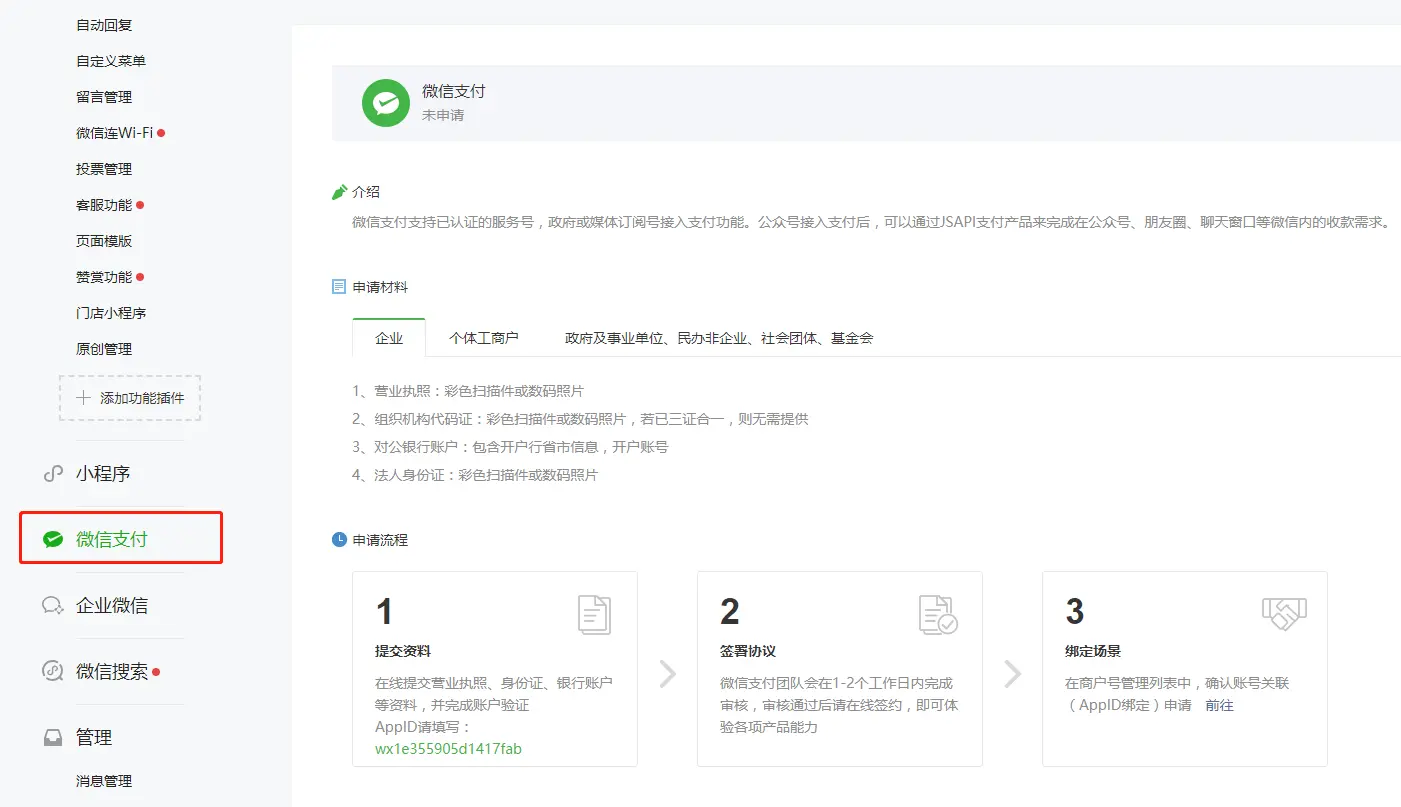This screenshot has height=807, width=1401.
Task: Click the document icon beside 申请材料
Action: (x=339, y=287)
